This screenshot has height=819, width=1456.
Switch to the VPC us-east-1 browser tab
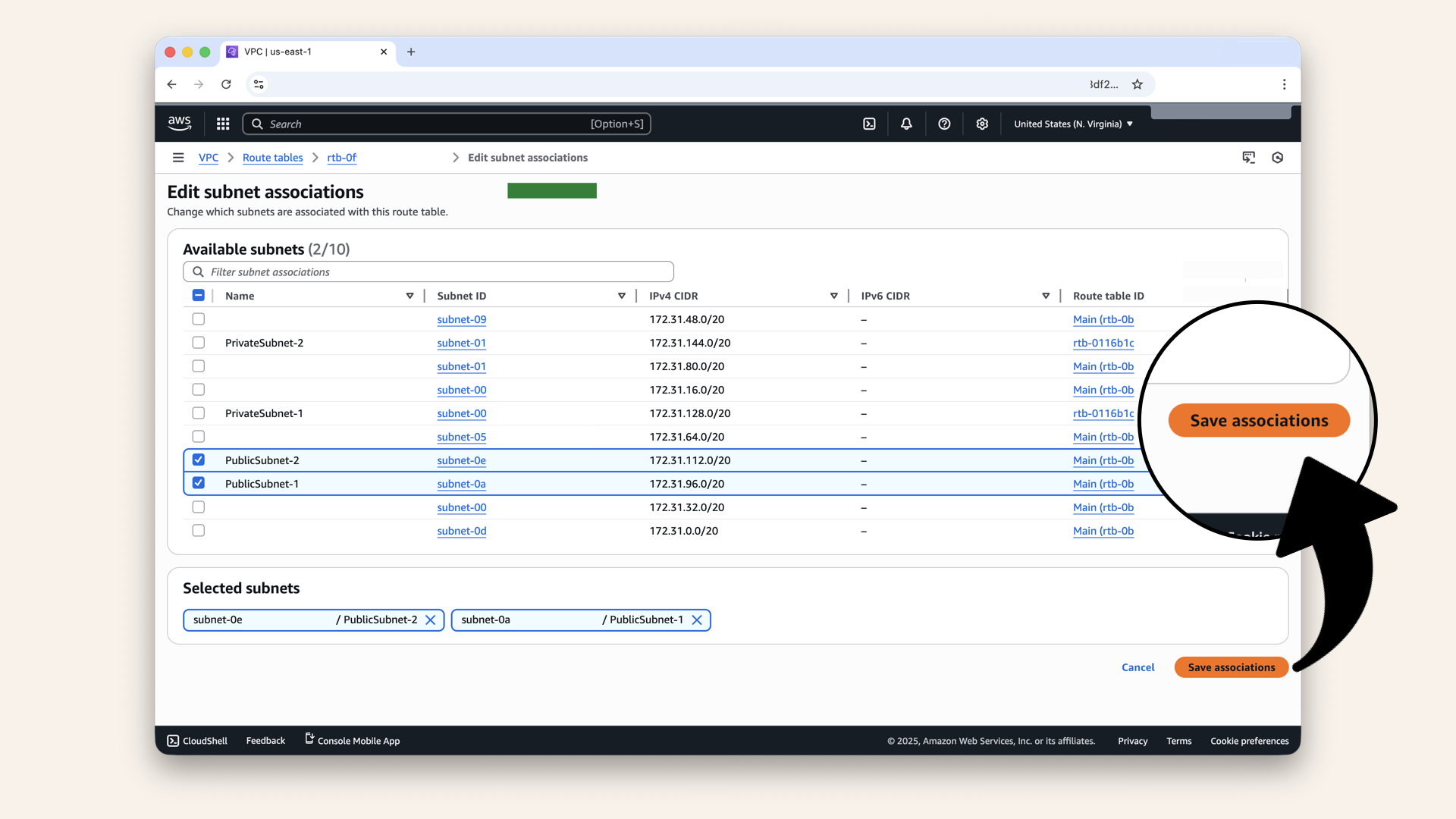(303, 52)
